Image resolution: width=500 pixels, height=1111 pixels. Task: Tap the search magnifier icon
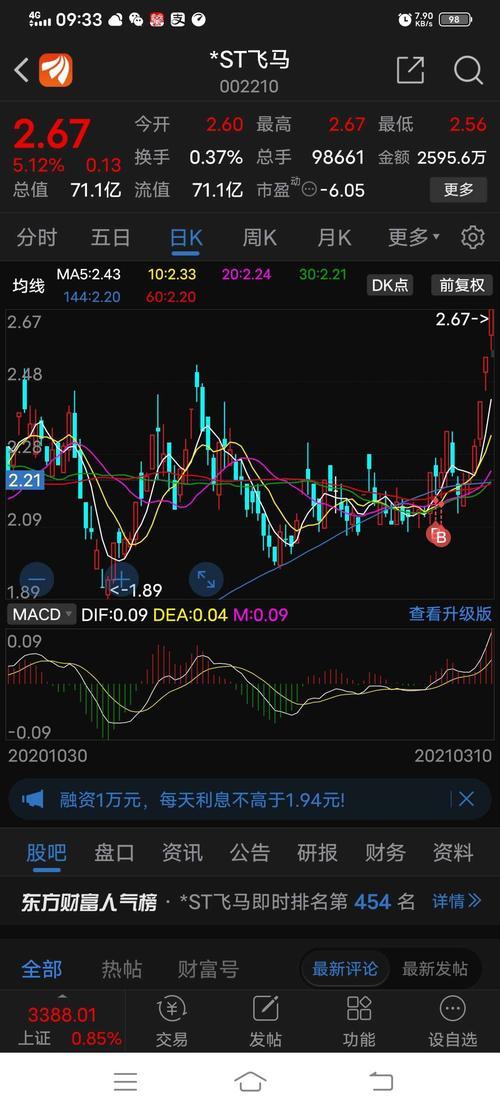[468, 70]
